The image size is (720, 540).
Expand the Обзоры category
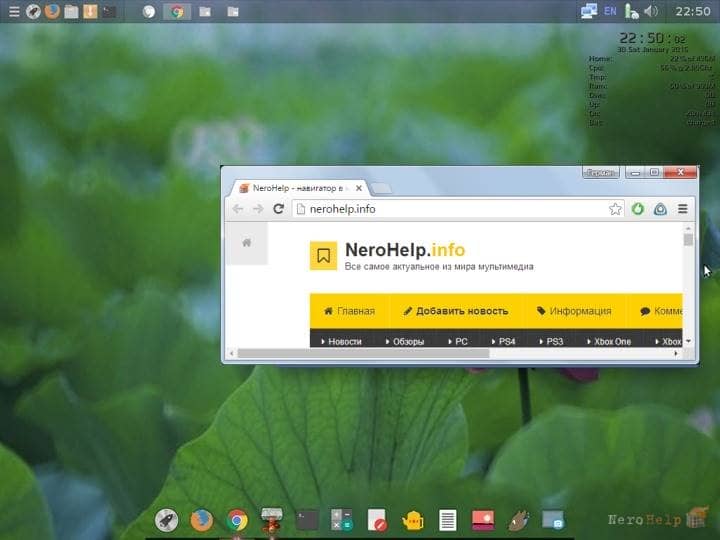(405, 341)
